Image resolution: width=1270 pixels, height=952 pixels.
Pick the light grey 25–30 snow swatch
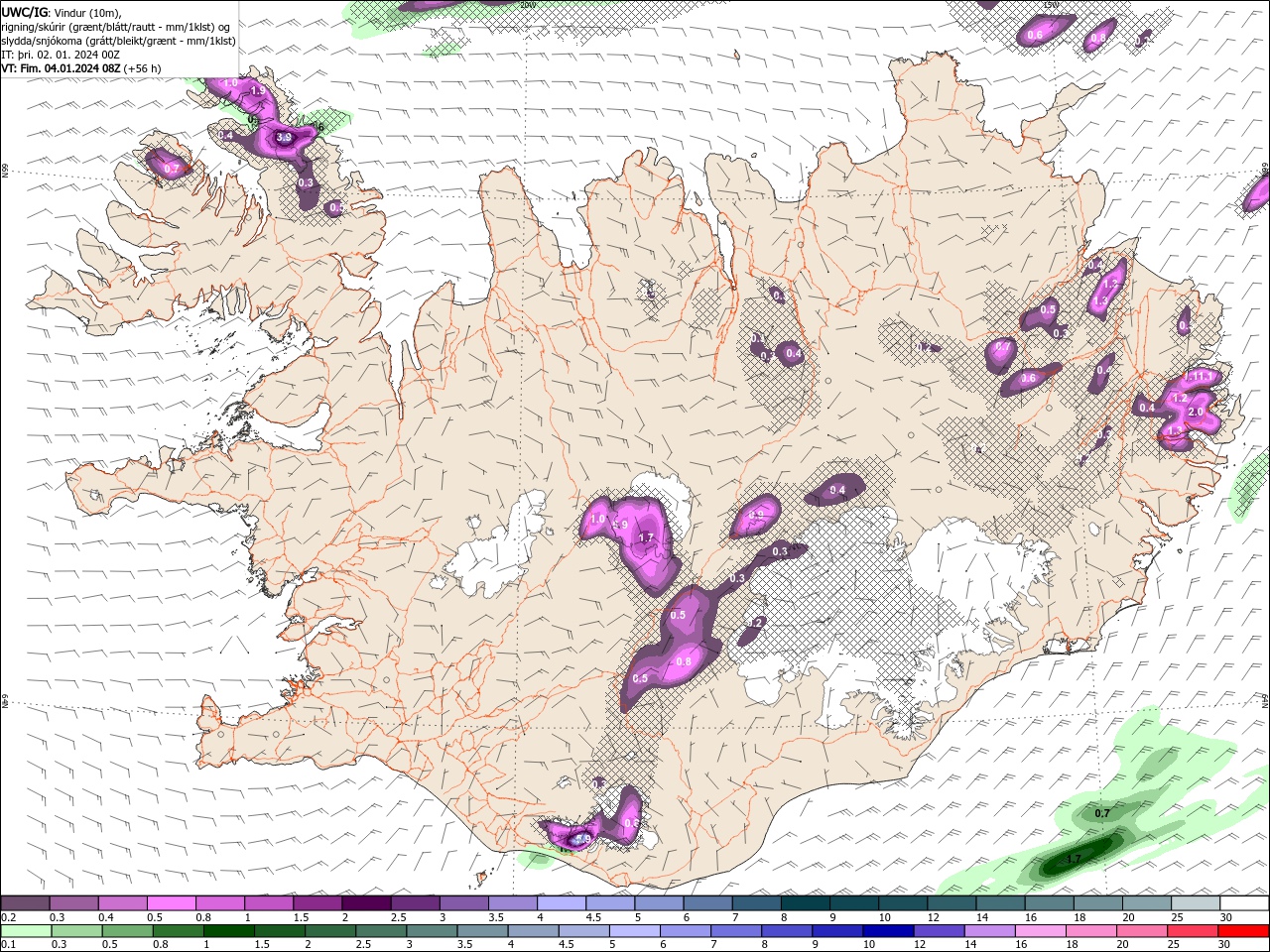(x=1196, y=903)
